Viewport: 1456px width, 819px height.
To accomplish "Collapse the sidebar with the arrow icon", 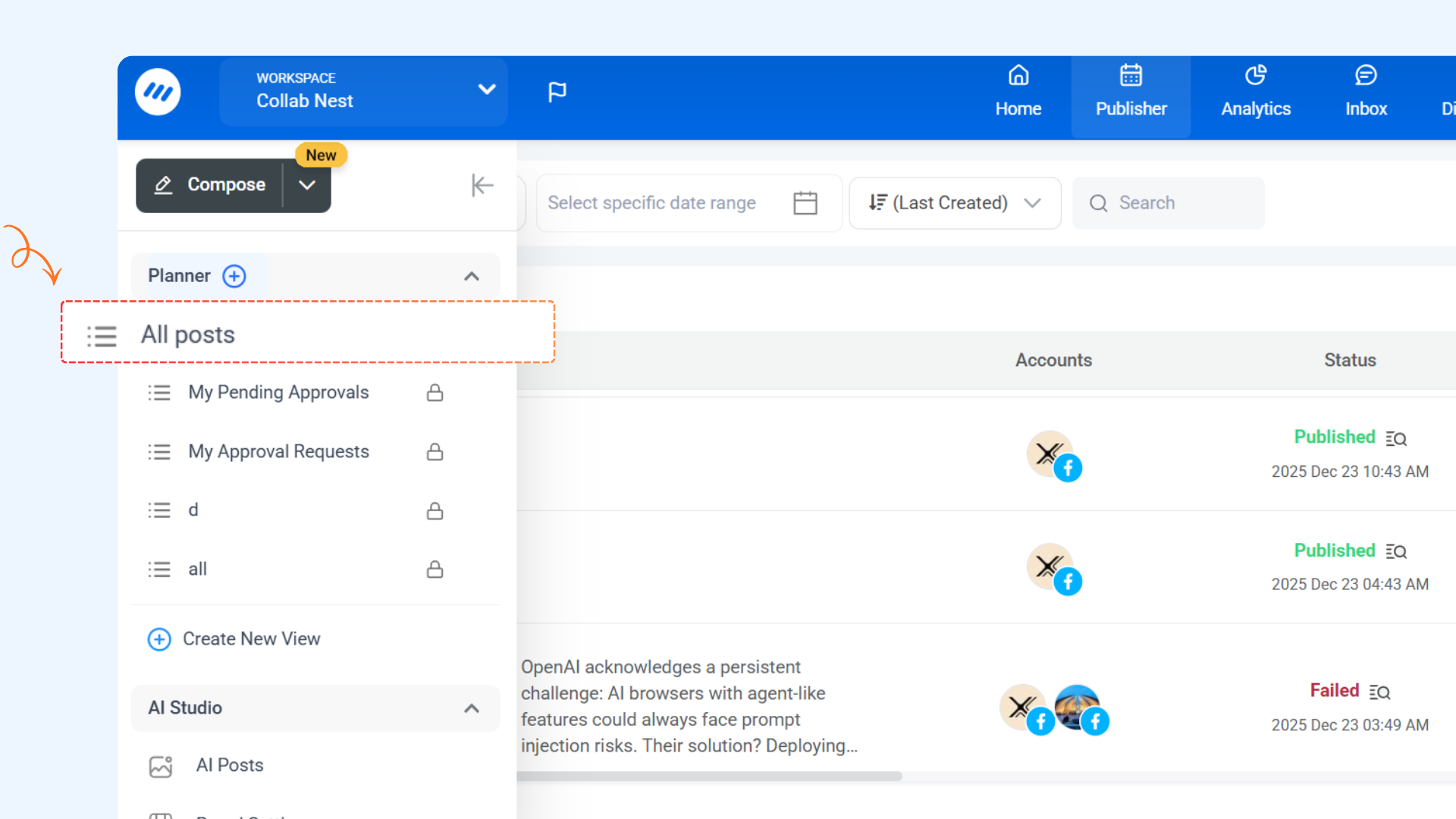I will [x=482, y=185].
